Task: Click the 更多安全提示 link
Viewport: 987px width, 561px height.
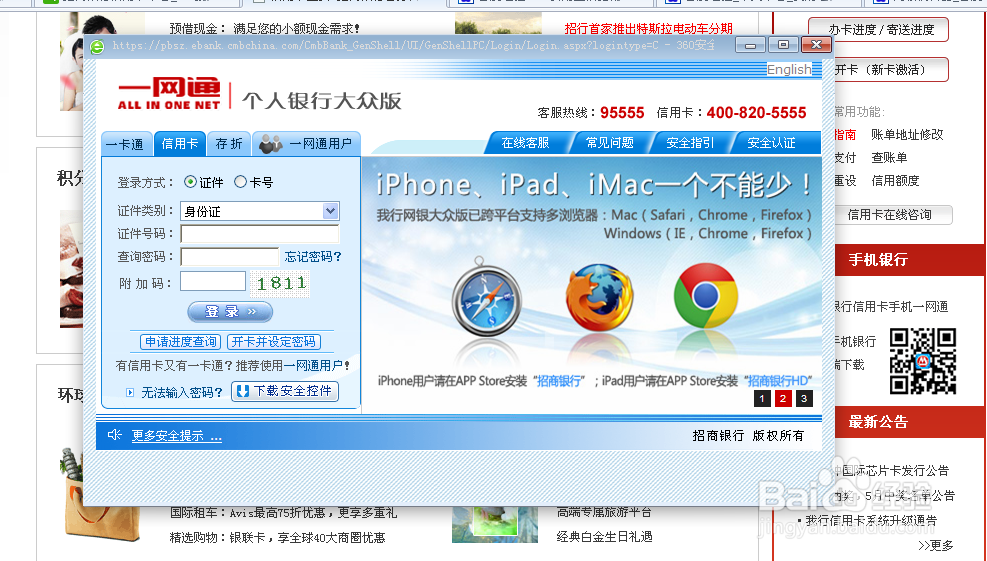Action: [176, 436]
